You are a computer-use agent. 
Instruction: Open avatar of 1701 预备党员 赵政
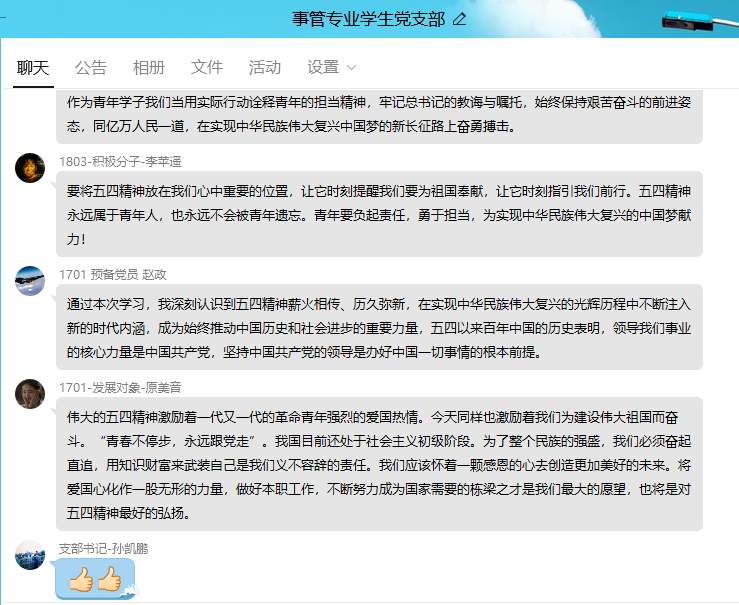[30, 281]
